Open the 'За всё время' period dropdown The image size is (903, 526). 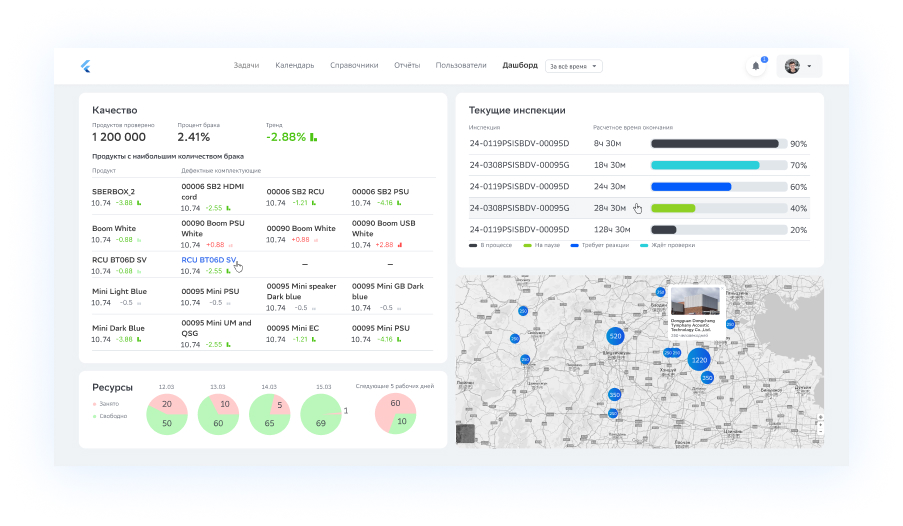(x=574, y=66)
